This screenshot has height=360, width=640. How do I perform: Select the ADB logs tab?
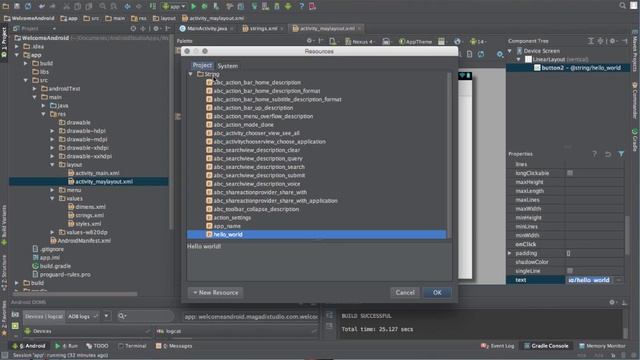pyautogui.click(x=83, y=316)
